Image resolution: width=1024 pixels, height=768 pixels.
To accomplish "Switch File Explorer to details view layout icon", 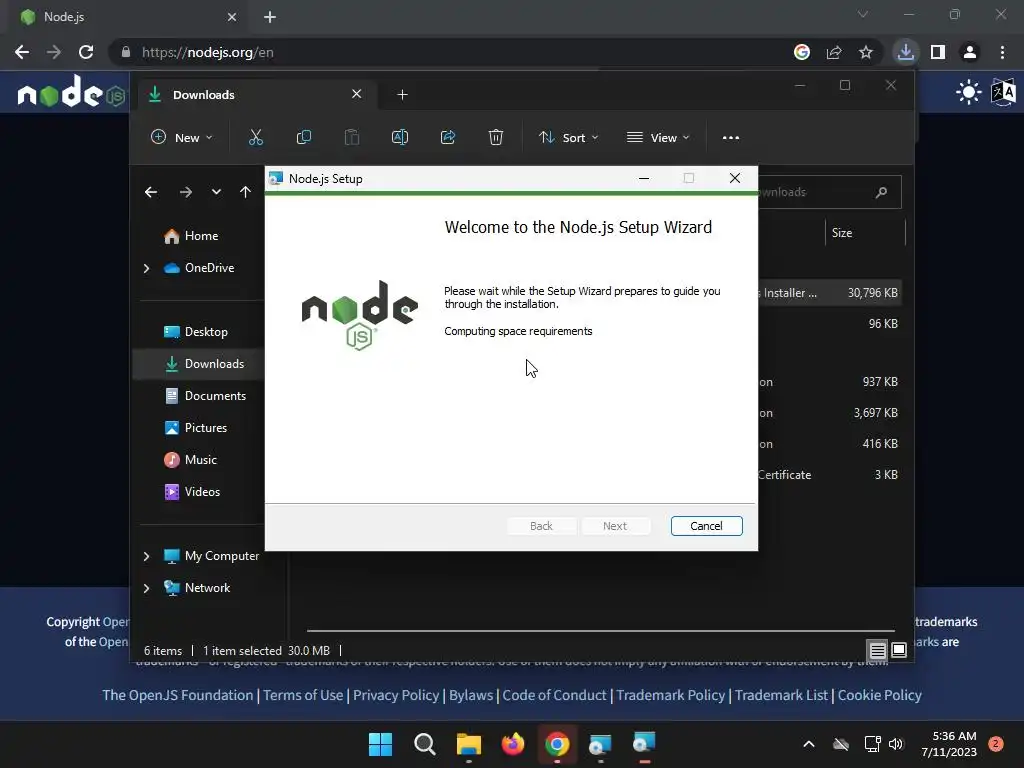I will (x=877, y=650).
